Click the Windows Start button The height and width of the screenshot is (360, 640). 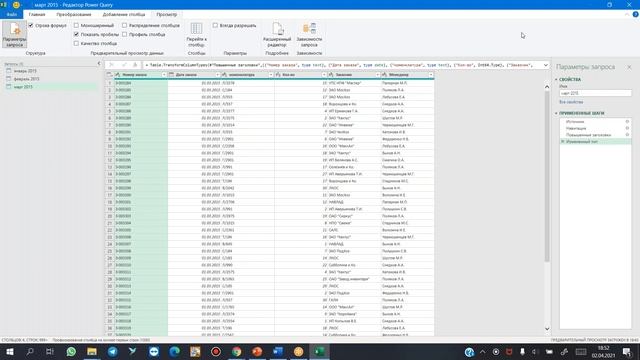(x=9, y=351)
